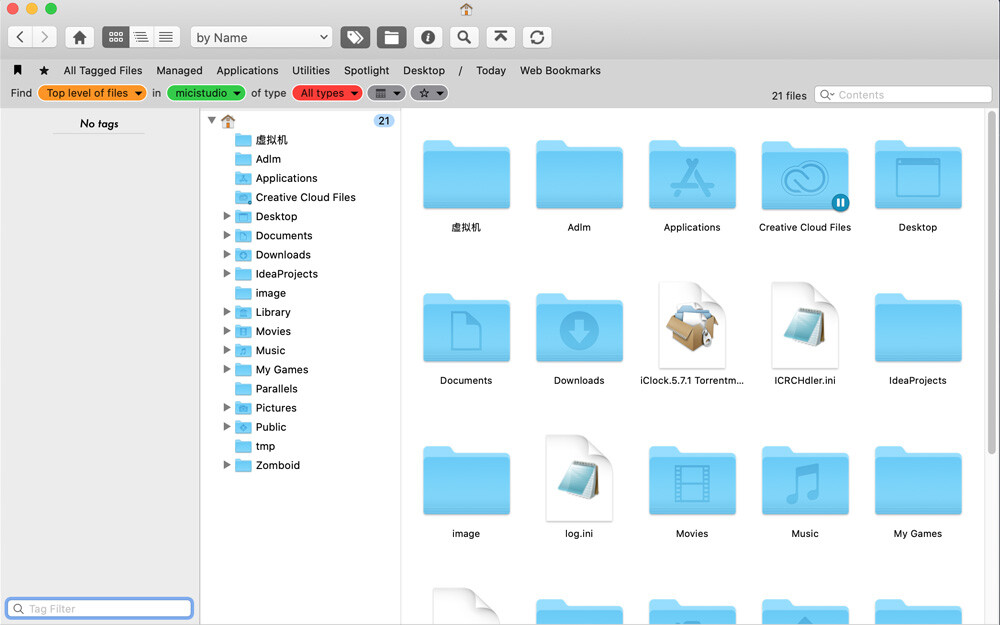
Task: Select Creative Cloud Files folder icon in grid
Action: click(x=805, y=175)
